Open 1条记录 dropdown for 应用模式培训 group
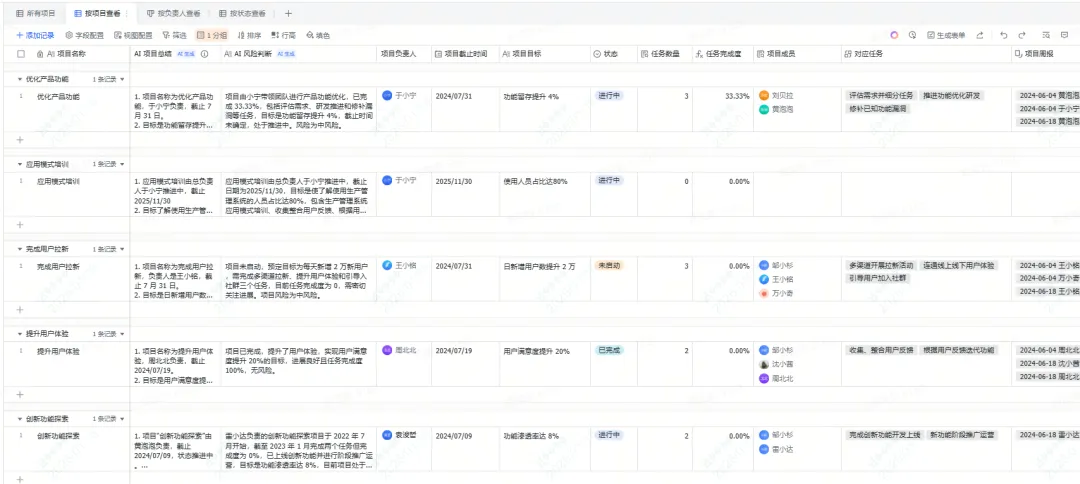 click(108, 165)
